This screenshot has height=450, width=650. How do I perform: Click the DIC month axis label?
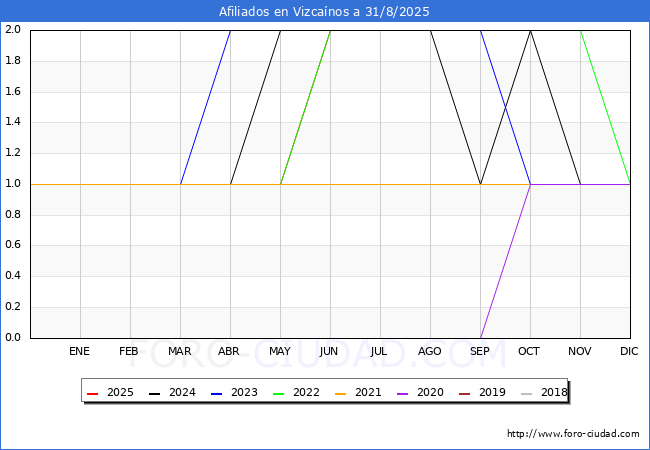(x=629, y=351)
